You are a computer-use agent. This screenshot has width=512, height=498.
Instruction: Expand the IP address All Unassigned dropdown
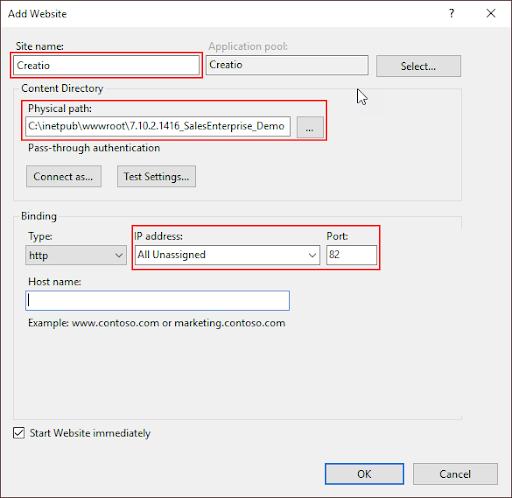pyautogui.click(x=227, y=255)
